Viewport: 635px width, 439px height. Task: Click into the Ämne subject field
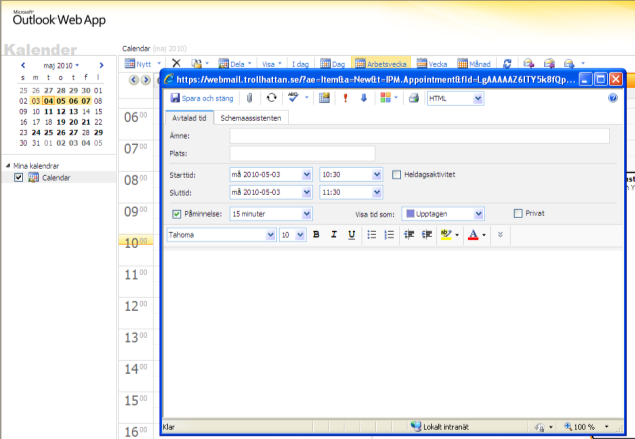click(x=420, y=136)
